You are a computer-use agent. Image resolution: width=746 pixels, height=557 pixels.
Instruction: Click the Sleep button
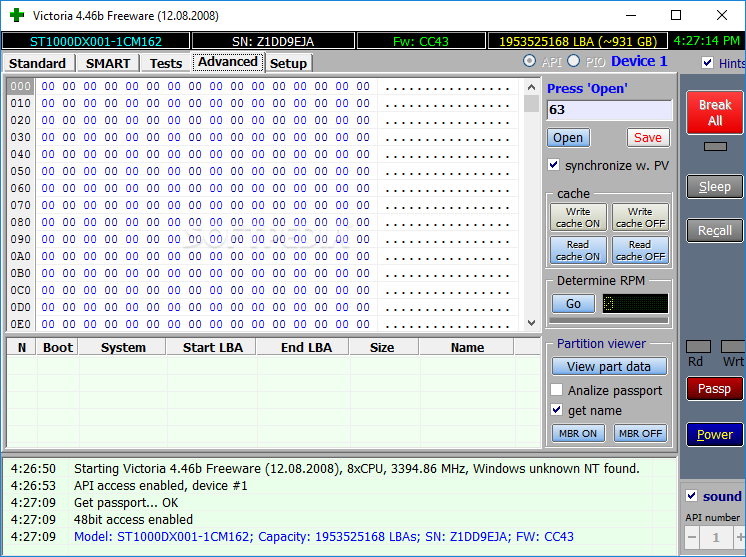pos(715,187)
